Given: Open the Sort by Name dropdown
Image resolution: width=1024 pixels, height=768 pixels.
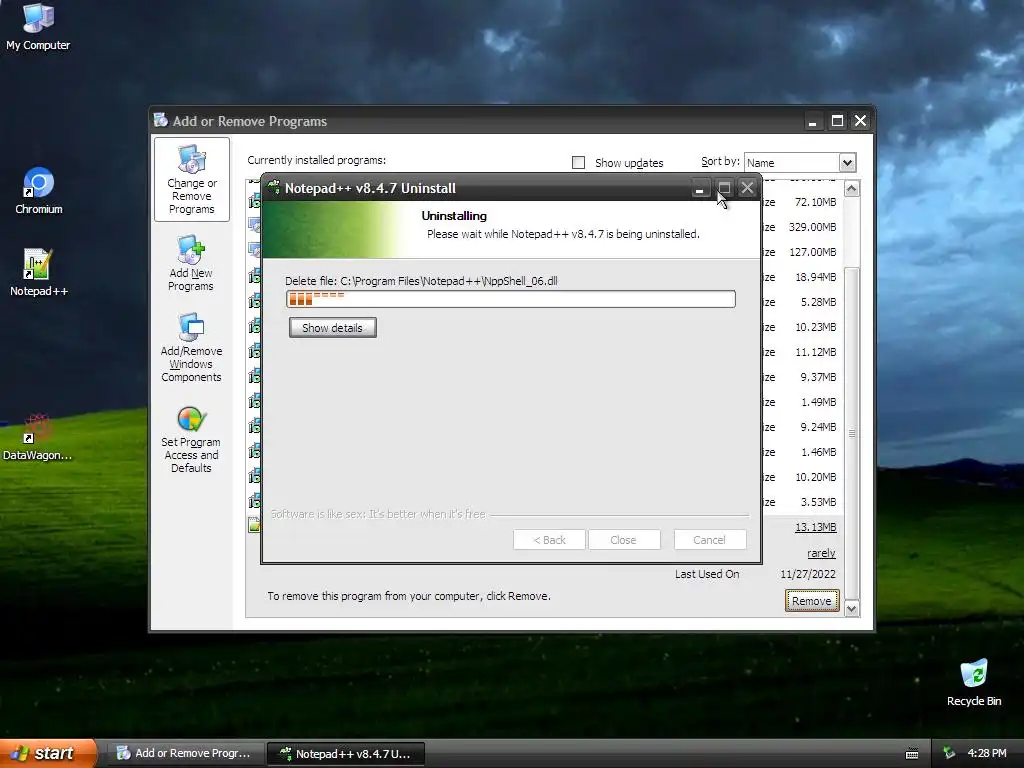Looking at the screenshot, I should [847, 163].
